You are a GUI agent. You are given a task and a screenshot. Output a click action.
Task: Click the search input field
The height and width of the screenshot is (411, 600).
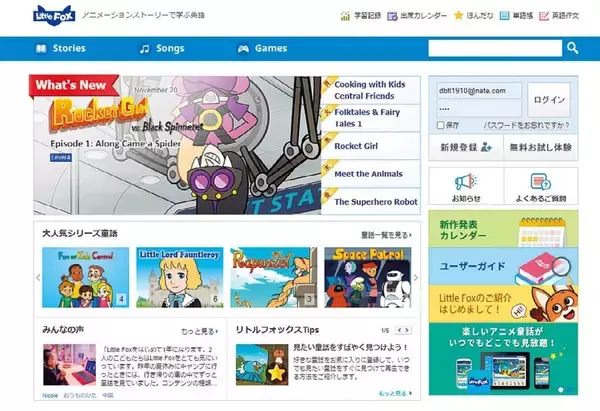pos(495,48)
